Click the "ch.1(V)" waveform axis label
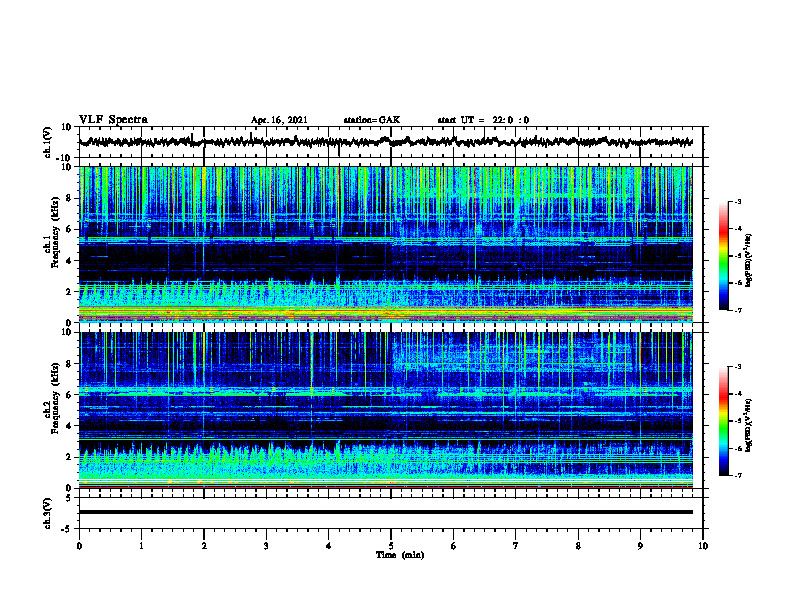Image resolution: width=792 pixels, height=612 pixels. [x=48, y=142]
